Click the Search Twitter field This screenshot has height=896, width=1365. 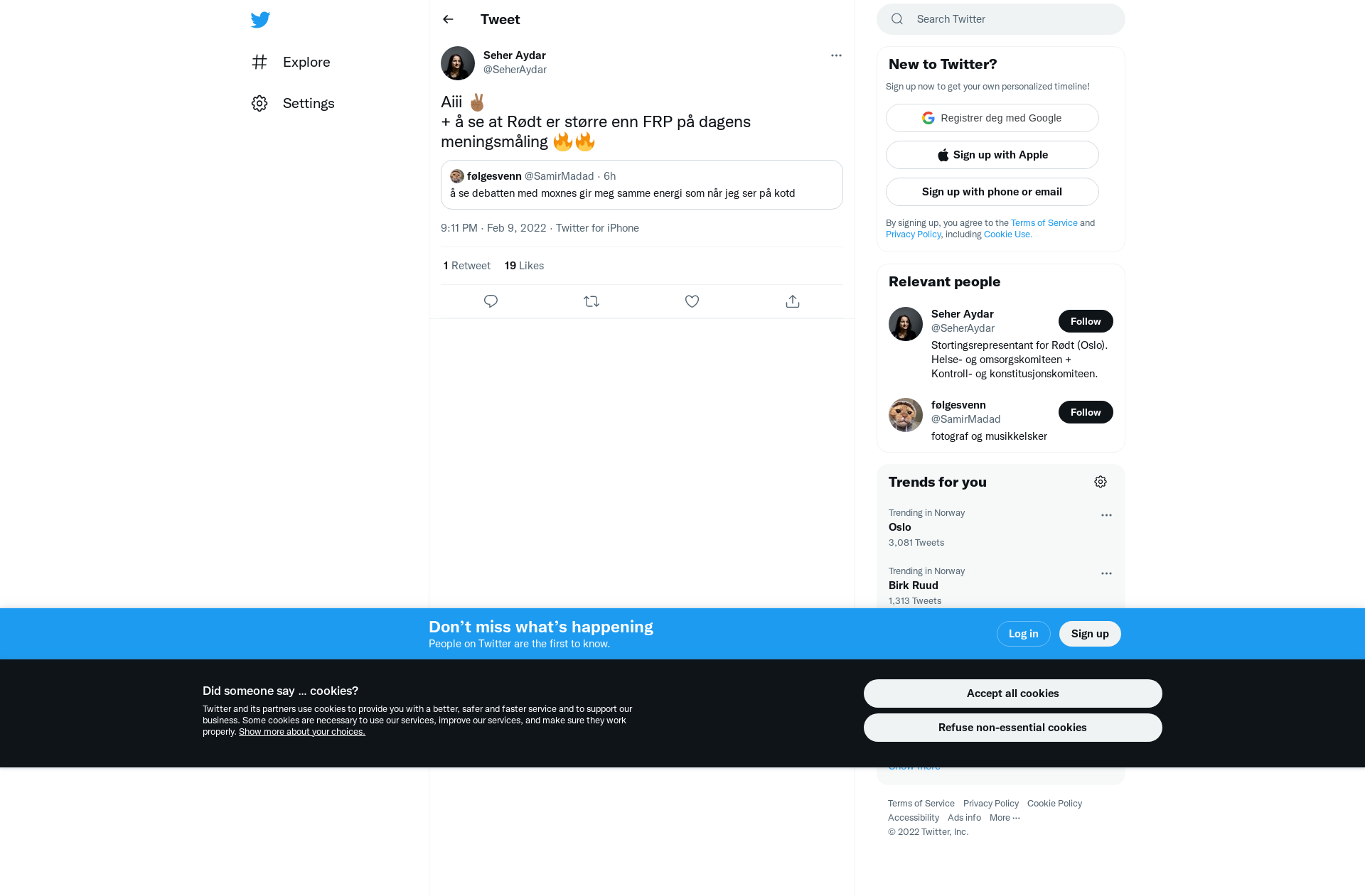pos(1001,19)
